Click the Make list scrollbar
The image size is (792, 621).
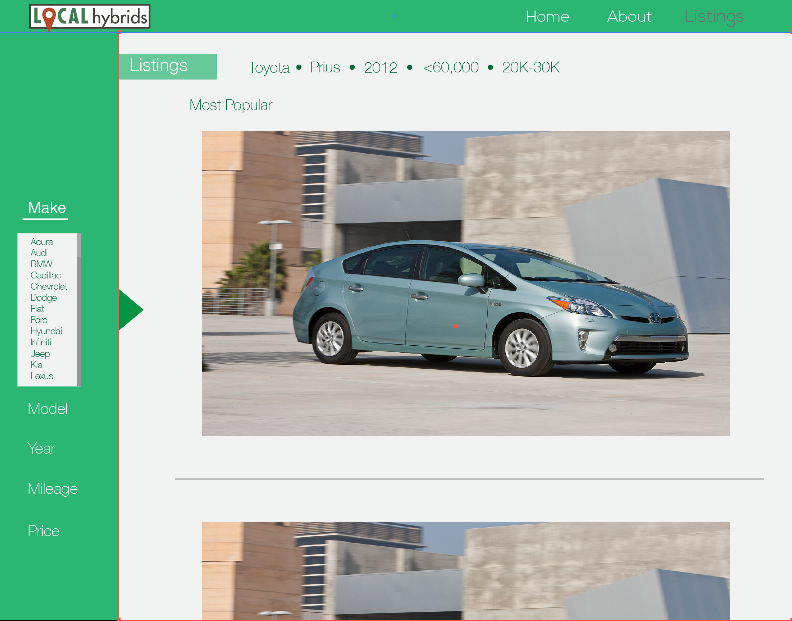(x=79, y=310)
